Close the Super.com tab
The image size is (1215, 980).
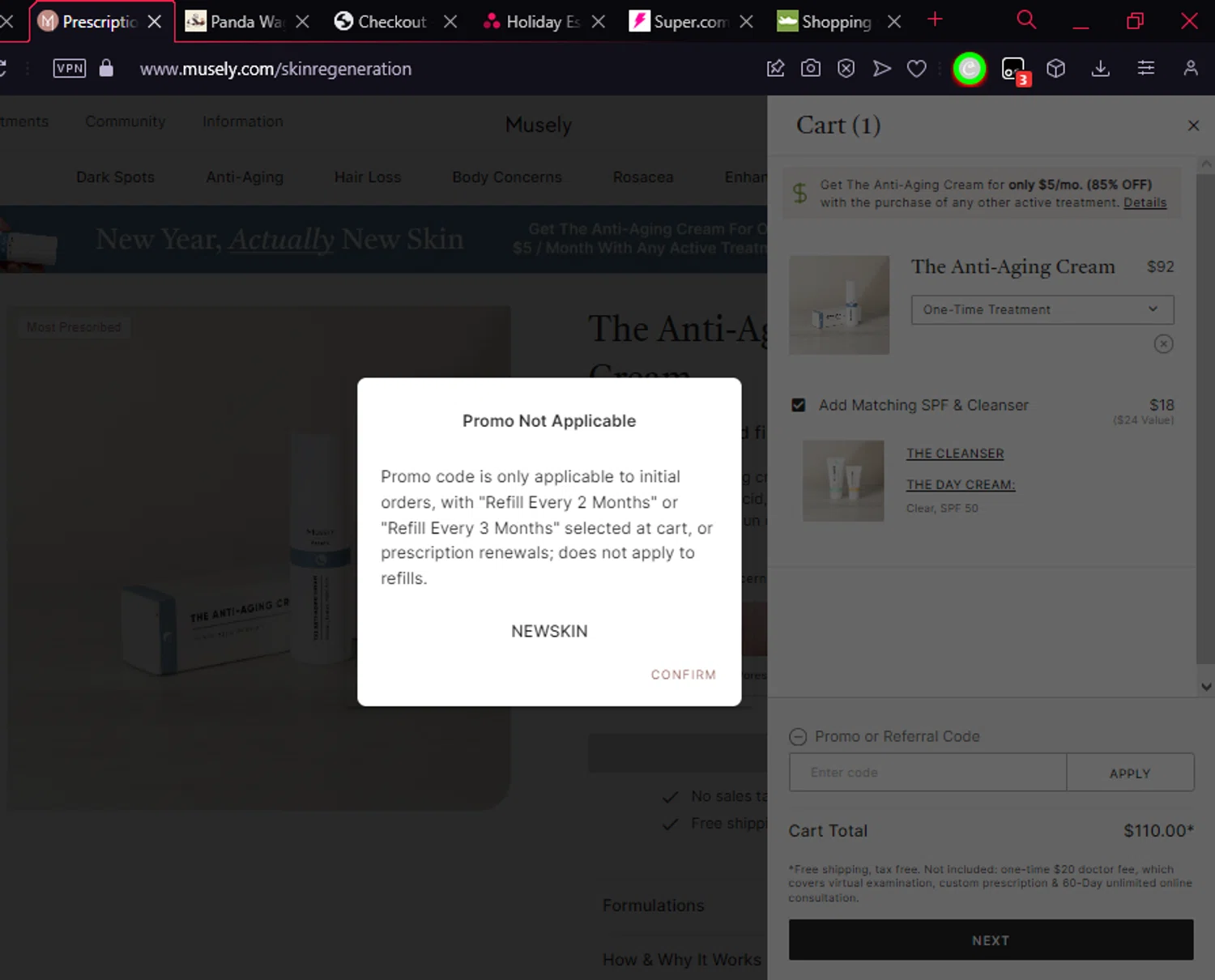746,22
